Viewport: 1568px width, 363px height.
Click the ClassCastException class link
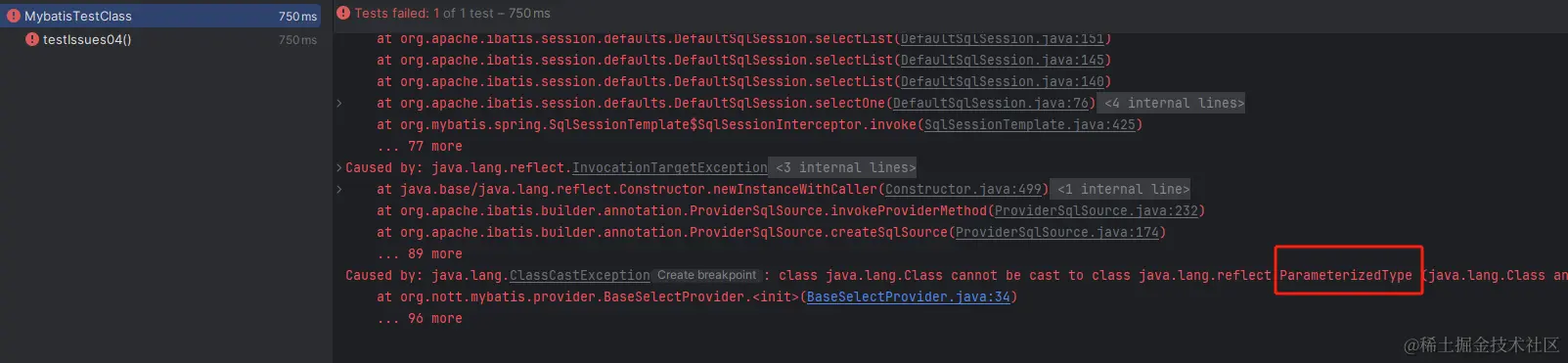pyautogui.click(x=579, y=275)
